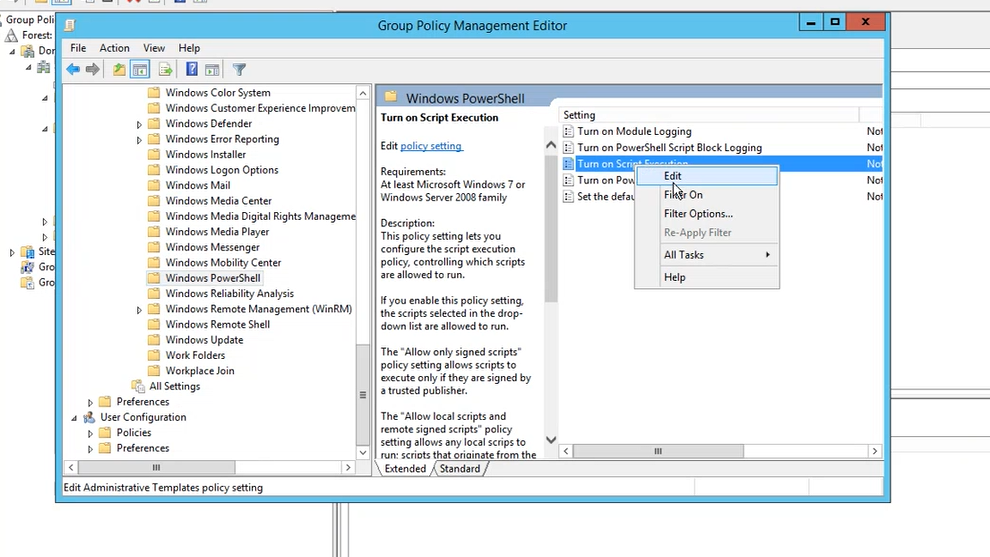Choose Help from the context menu
This screenshot has width=990, height=557.
click(707, 277)
